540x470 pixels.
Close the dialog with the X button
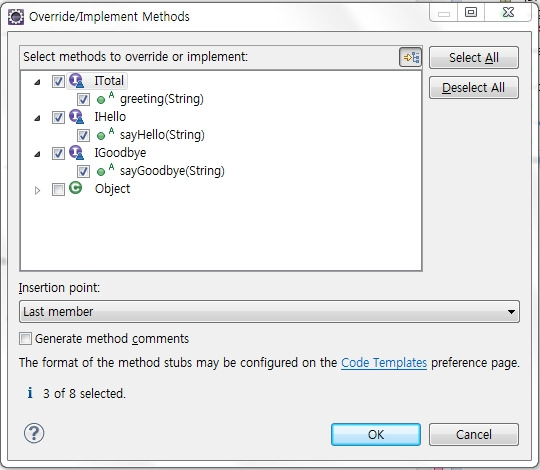[508, 13]
